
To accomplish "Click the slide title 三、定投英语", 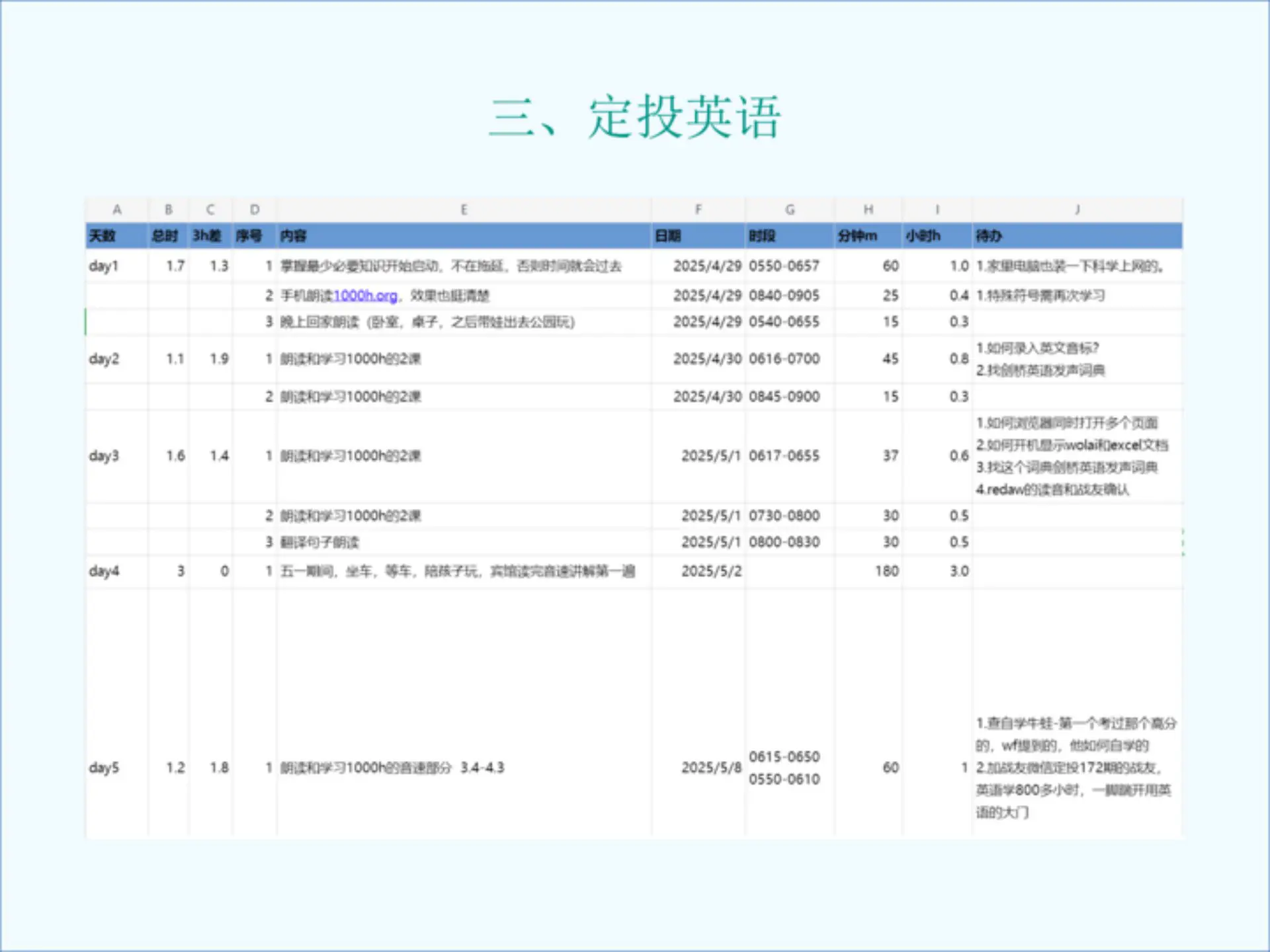I will (635, 117).
